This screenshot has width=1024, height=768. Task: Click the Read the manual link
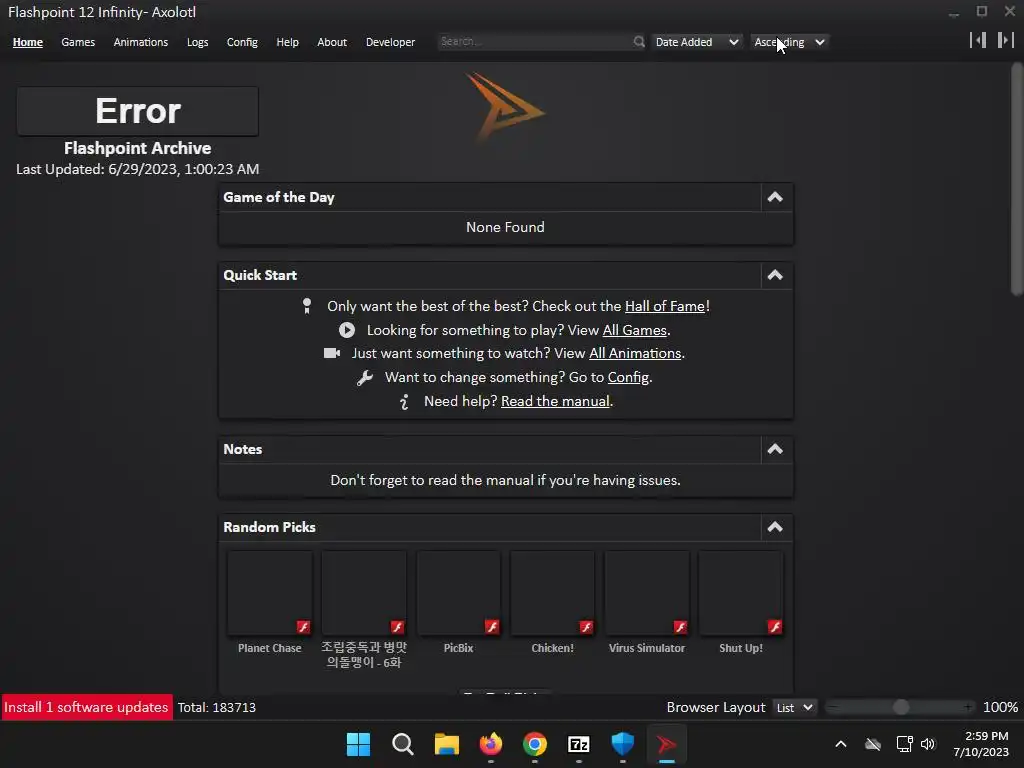(x=555, y=402)
